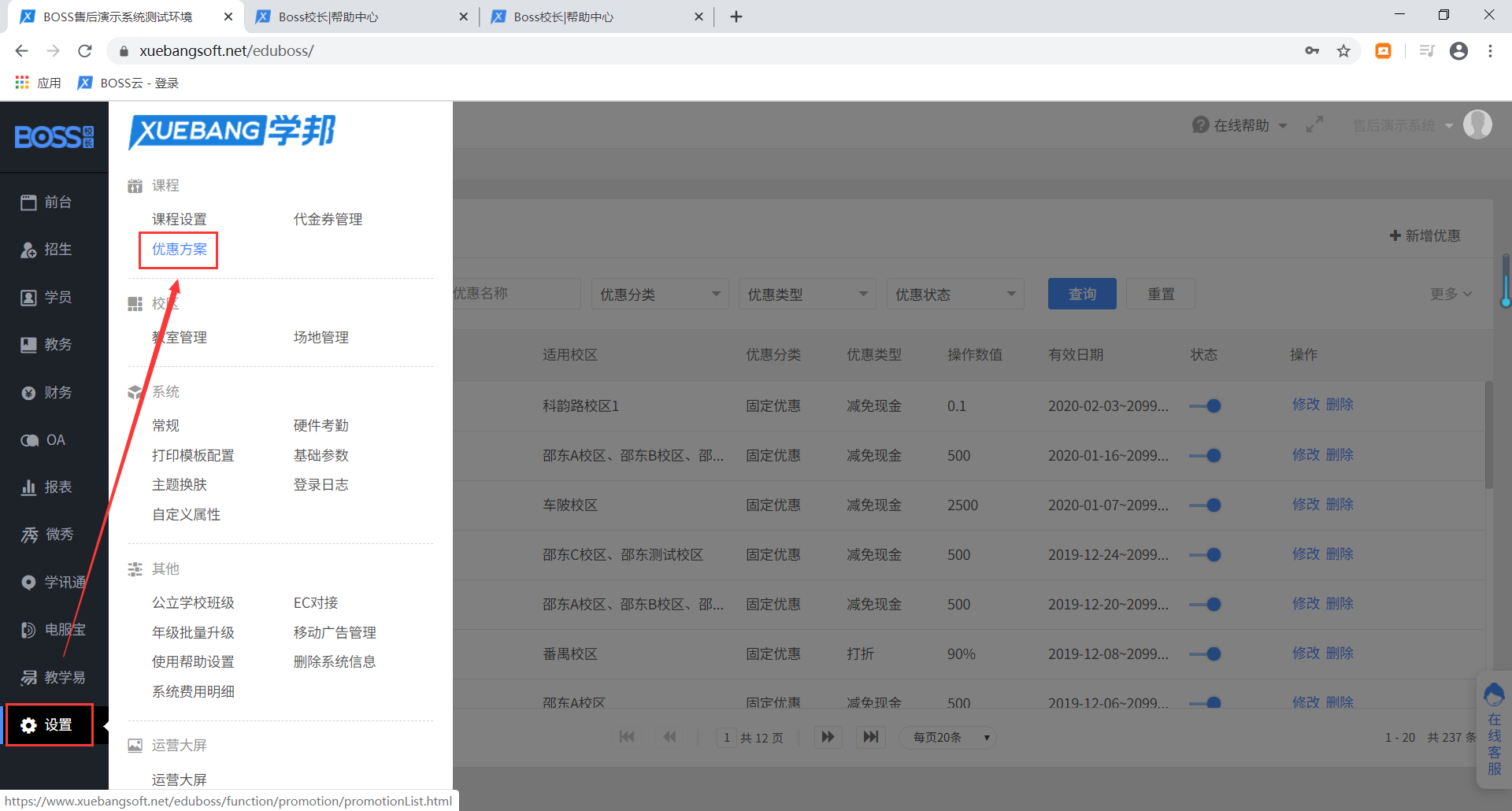Open 基础参数 menu item
The height and width of the screenshot is (811, 1512).
click(321, 456)
